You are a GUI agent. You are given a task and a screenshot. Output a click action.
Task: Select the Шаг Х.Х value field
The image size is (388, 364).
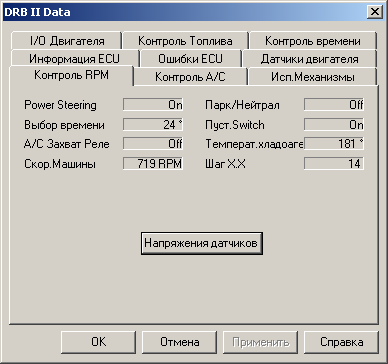[334, 164]
